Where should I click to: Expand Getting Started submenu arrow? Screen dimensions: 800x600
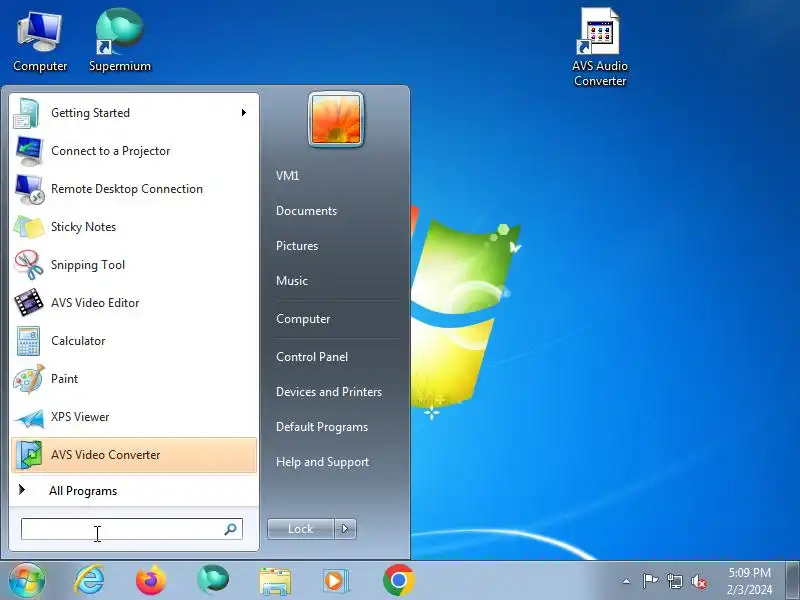pos(244,113)
